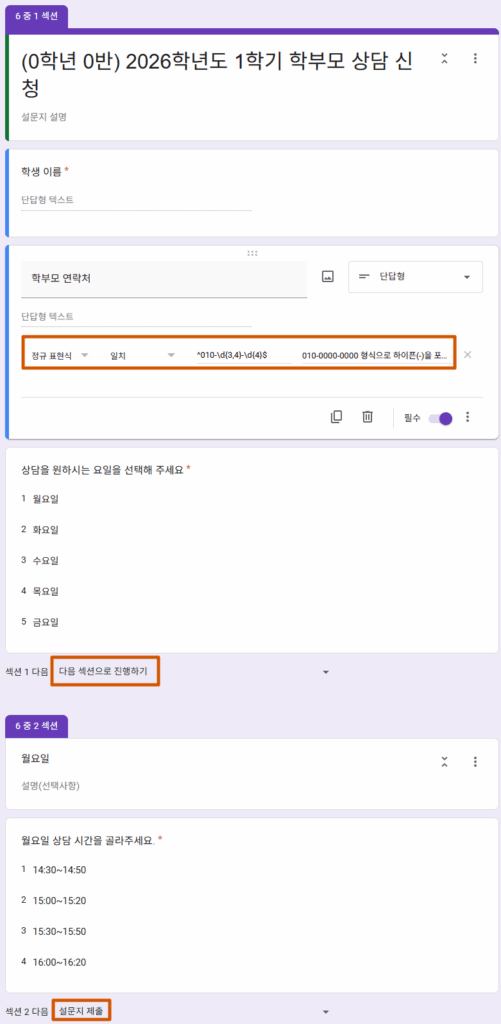Add an image to the 학부모 연락처 question
The width and height of the screenshot is (501, 1024).
pos(328,277)
